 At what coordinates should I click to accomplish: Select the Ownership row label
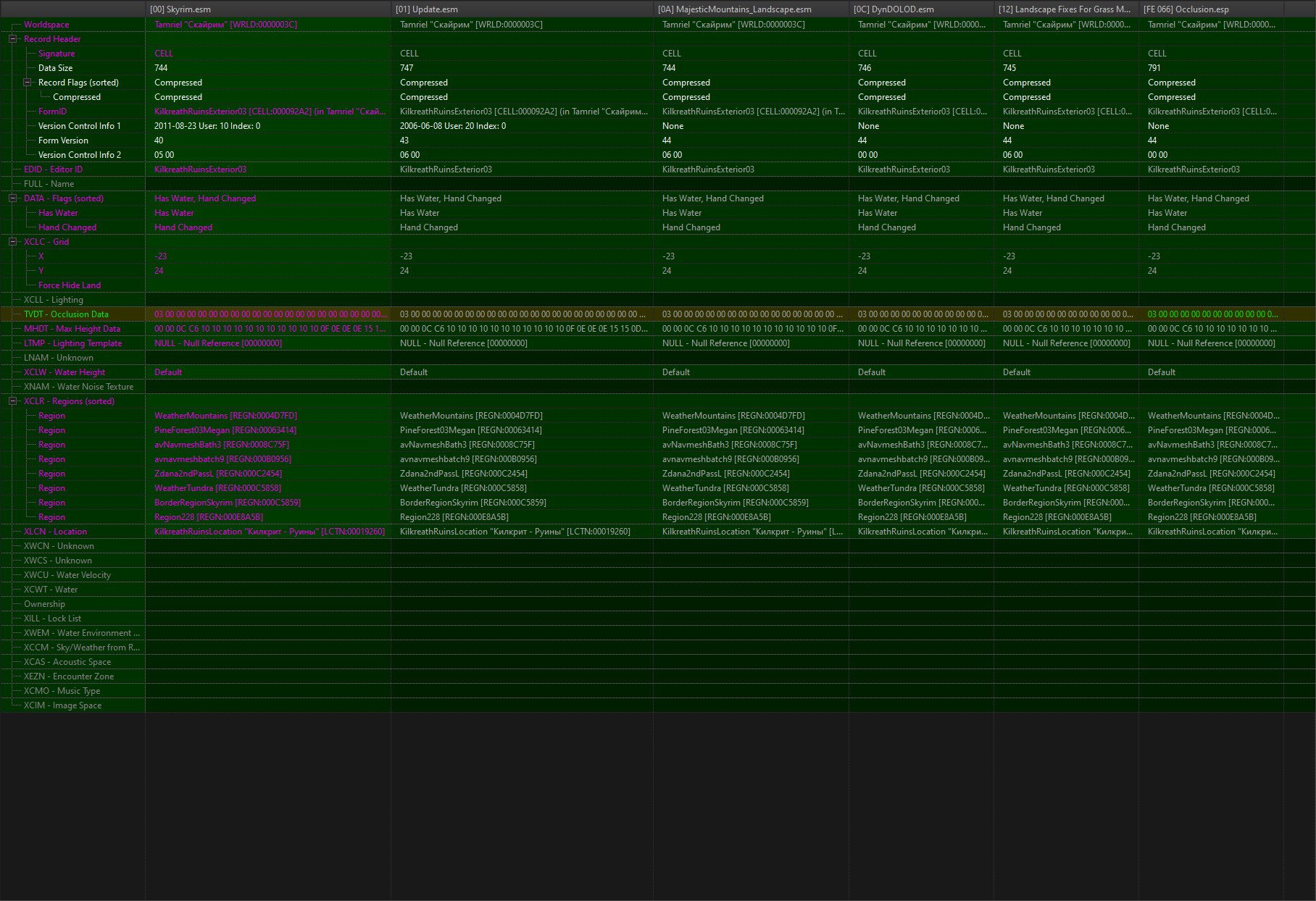44,604
